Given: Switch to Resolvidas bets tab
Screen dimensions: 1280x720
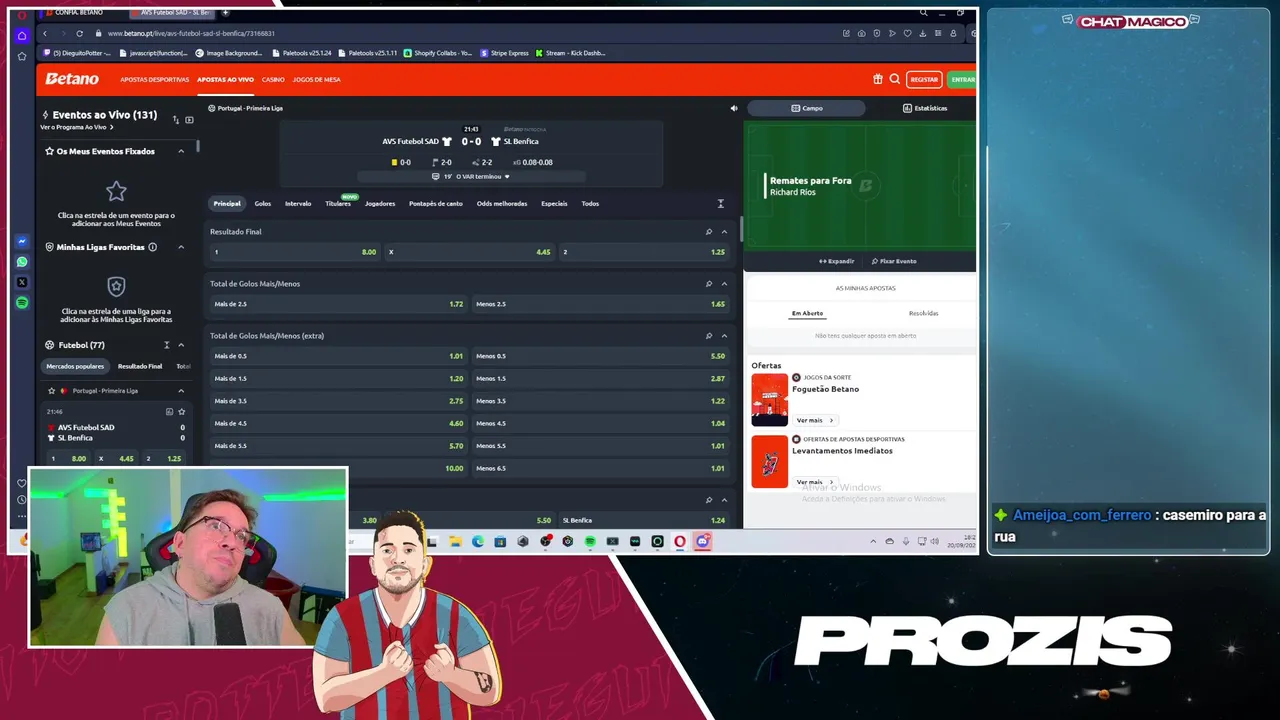Looking at the screenshot, I should [924, 314].
